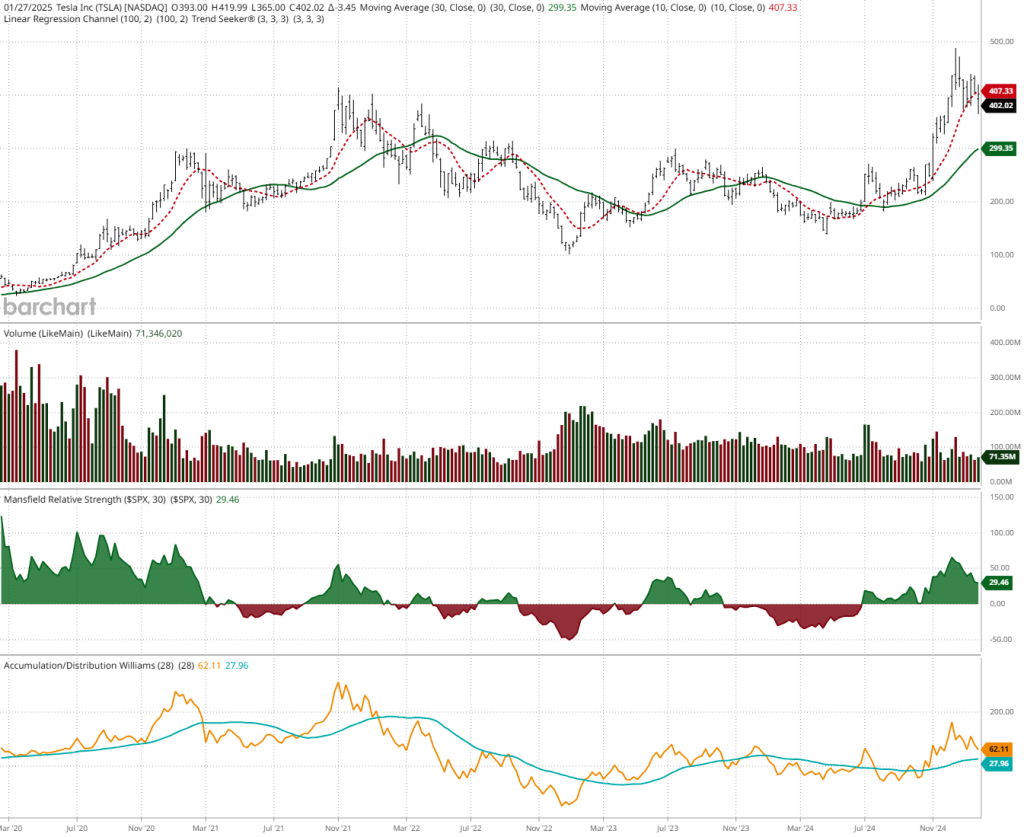
Task: Click the teal 27.96 value tag
Action: coord(998,763)
